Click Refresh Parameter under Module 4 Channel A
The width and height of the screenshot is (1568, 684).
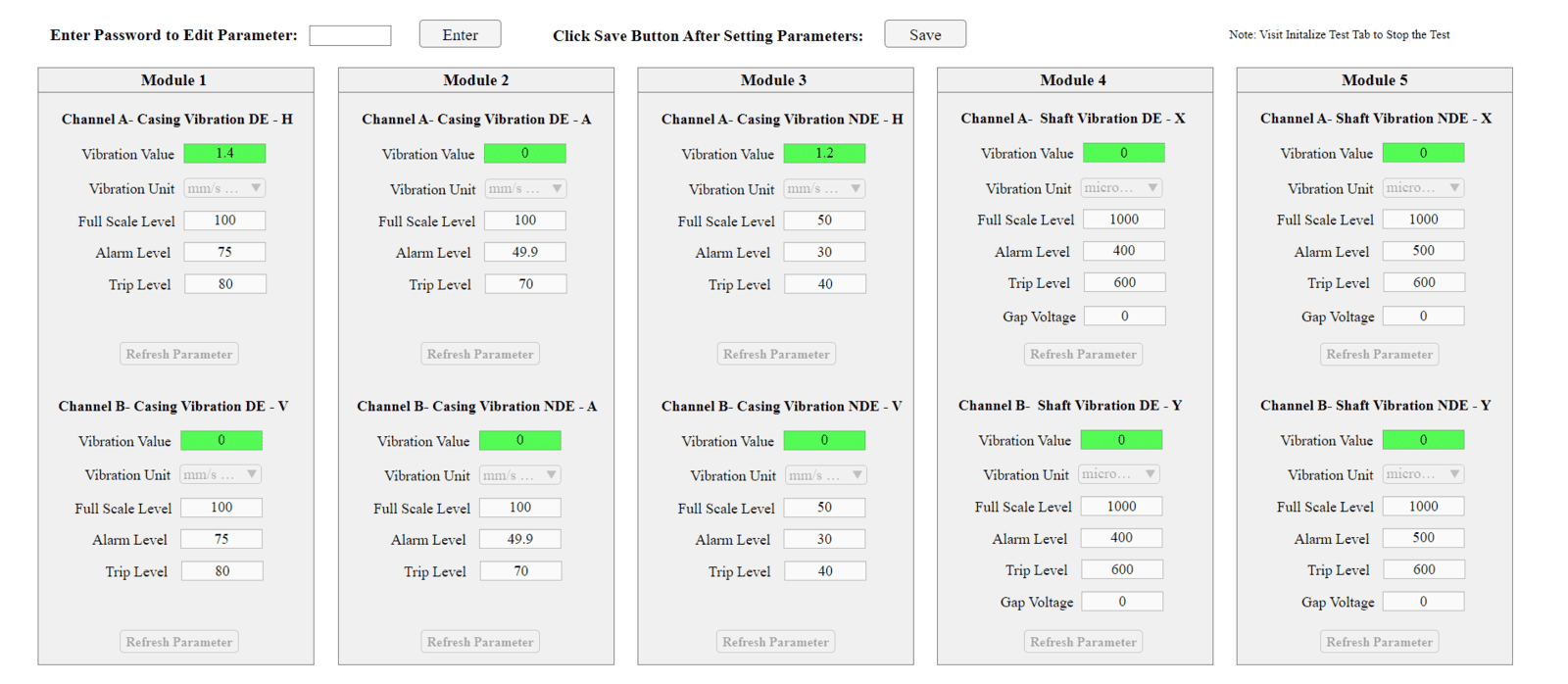1083,354
